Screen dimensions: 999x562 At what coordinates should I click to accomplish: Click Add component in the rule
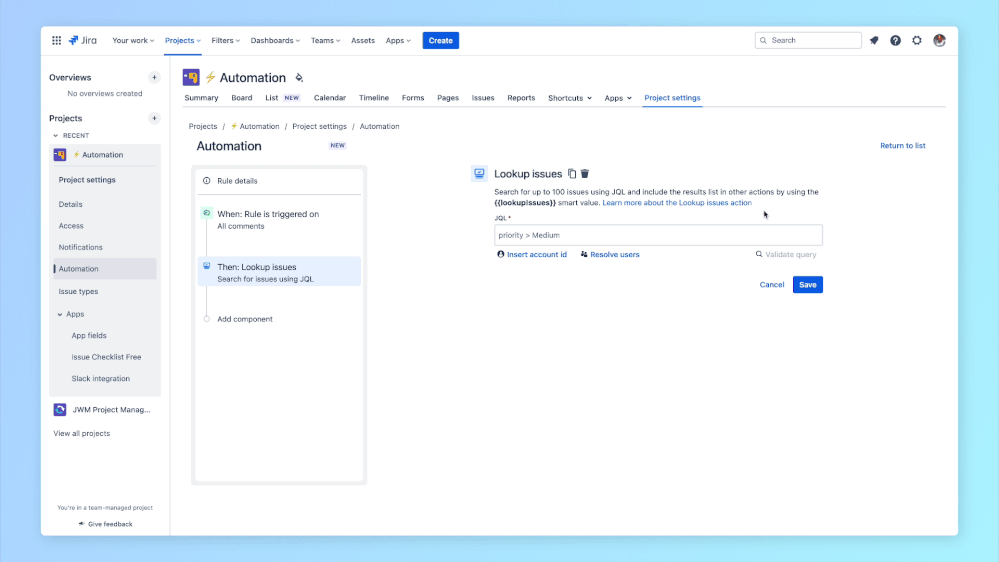(245, 319)
